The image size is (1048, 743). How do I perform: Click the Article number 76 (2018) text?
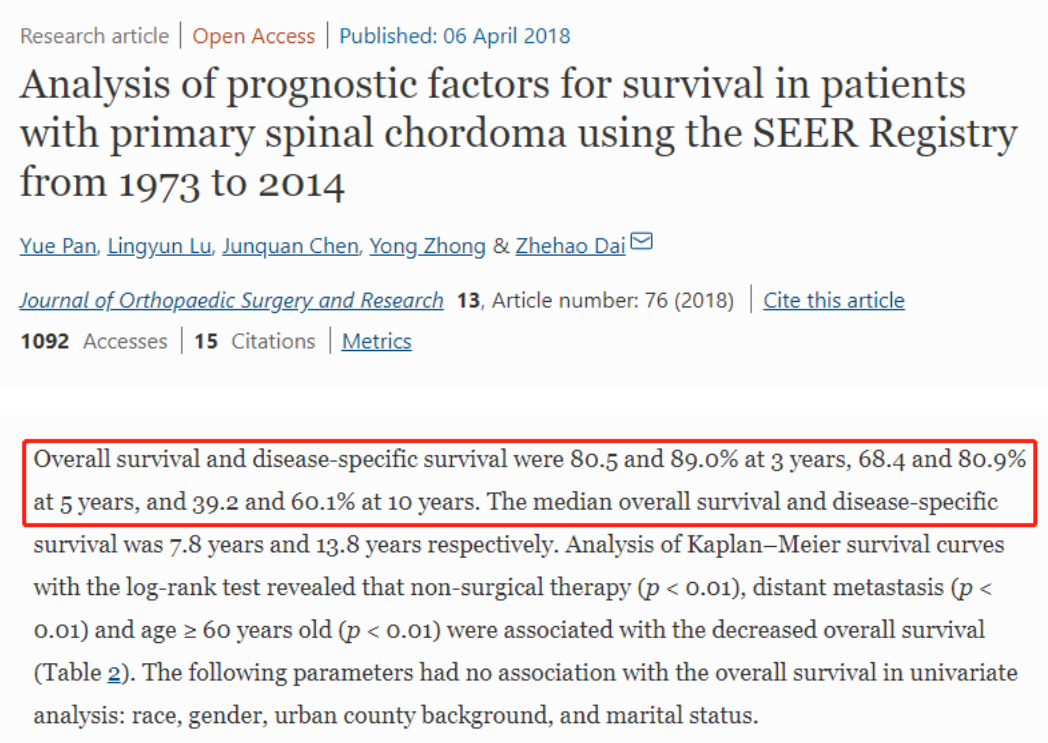(613, 300)
